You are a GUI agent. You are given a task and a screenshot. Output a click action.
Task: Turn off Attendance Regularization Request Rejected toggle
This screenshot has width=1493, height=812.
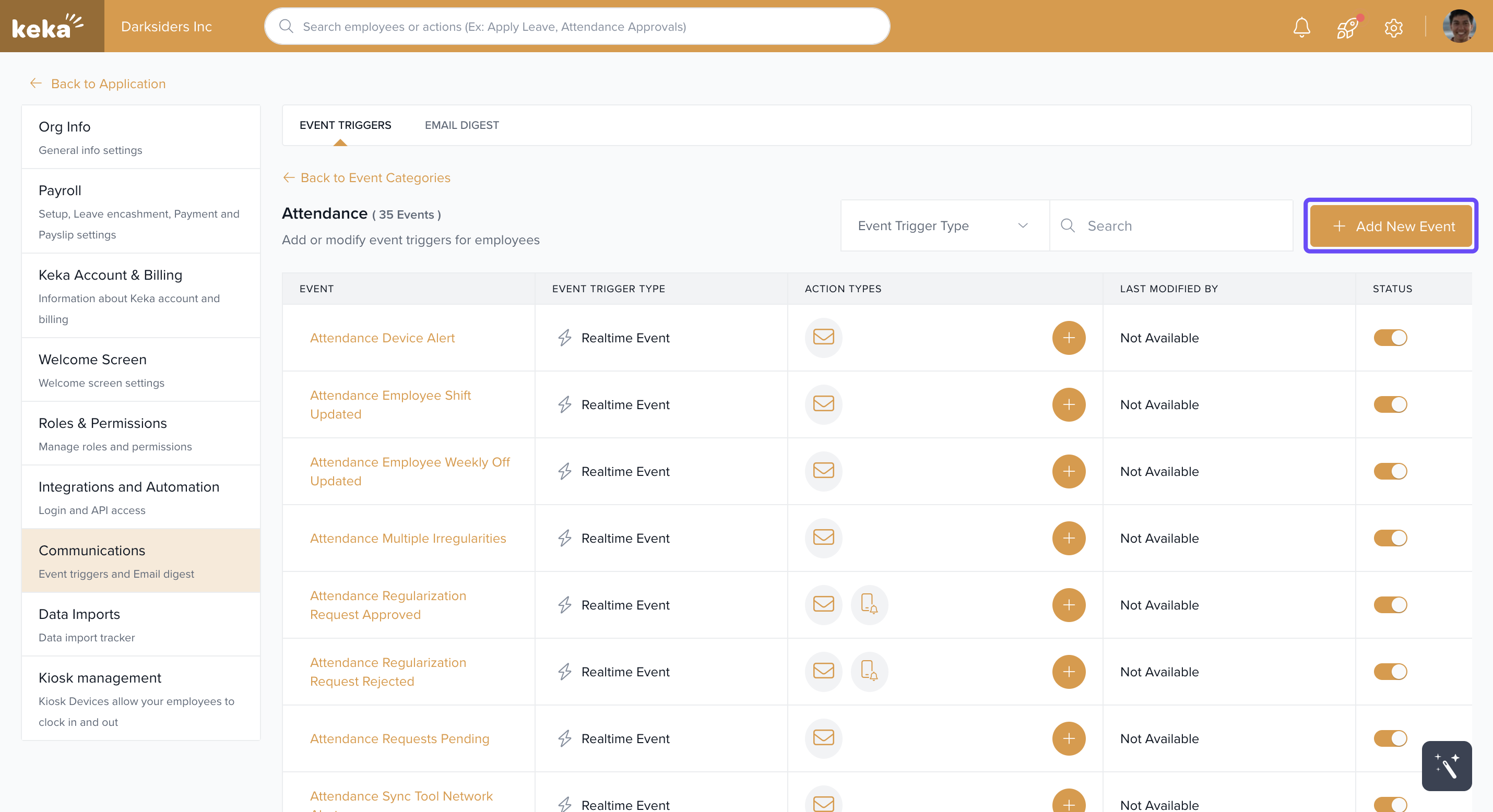pos(1389,671)
